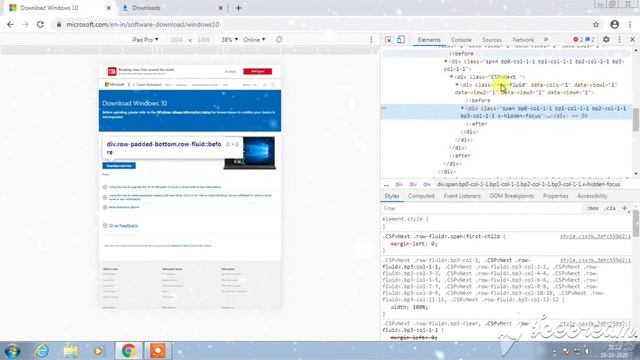This screenshot has height=360, width=640.
Task: Click the blue Download tool now button
Action: [x=119, y=166]
